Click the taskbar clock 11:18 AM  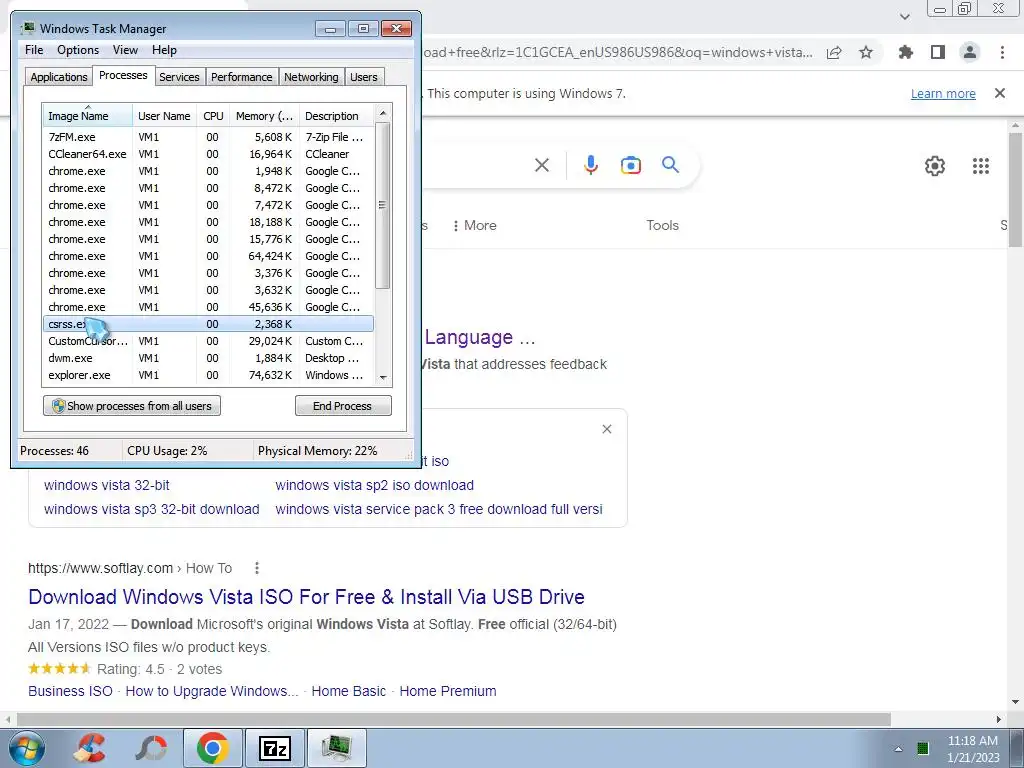(972, 741)
